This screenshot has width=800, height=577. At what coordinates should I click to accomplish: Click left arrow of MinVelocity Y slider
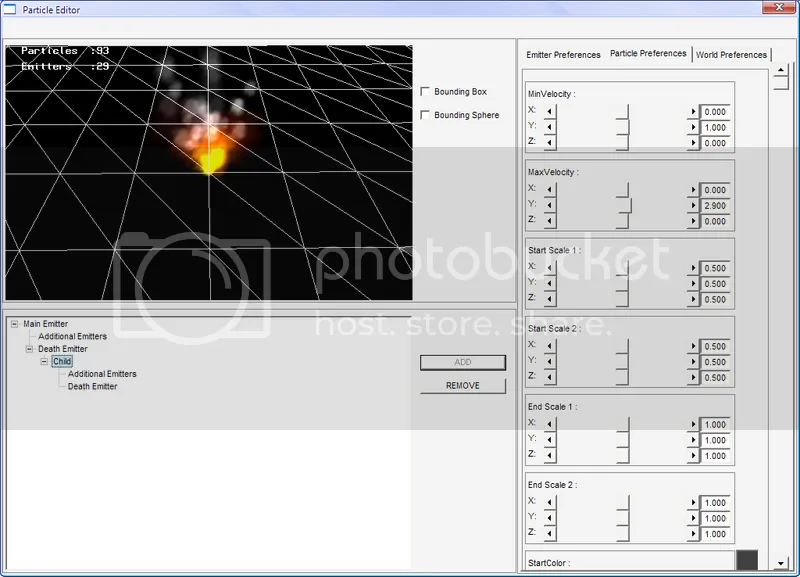click(x=549, y=127)
